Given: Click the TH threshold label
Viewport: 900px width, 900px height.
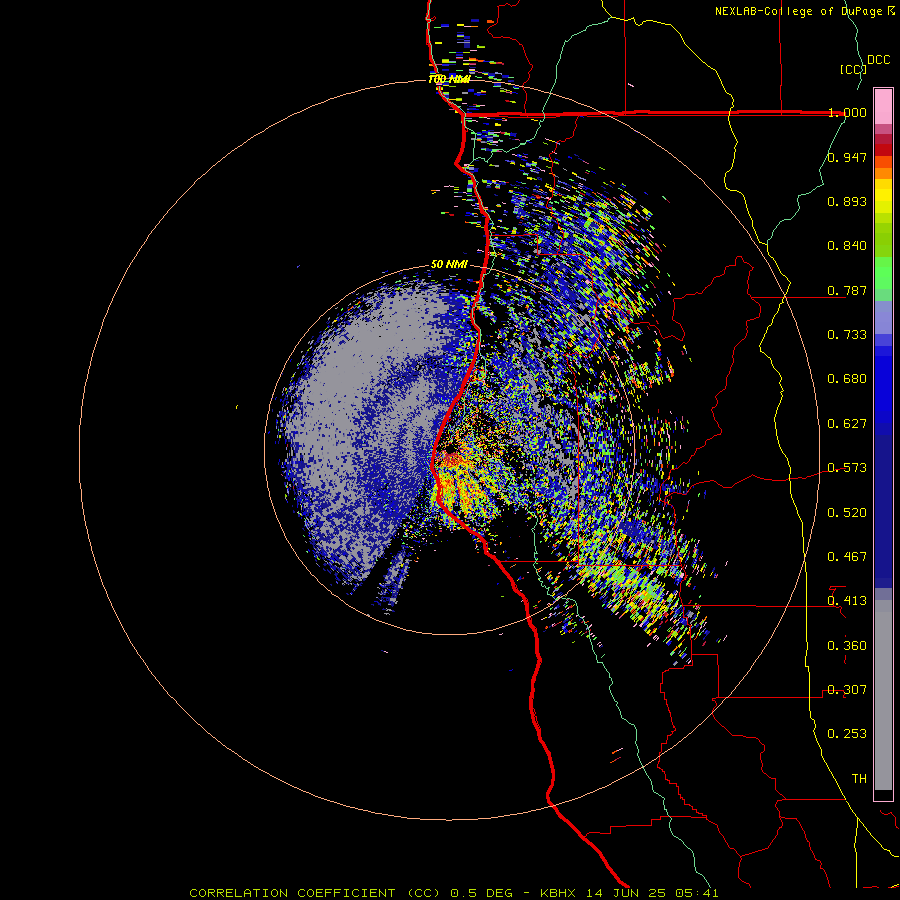Looking at the screenshot, I should [x=859, y=779].
